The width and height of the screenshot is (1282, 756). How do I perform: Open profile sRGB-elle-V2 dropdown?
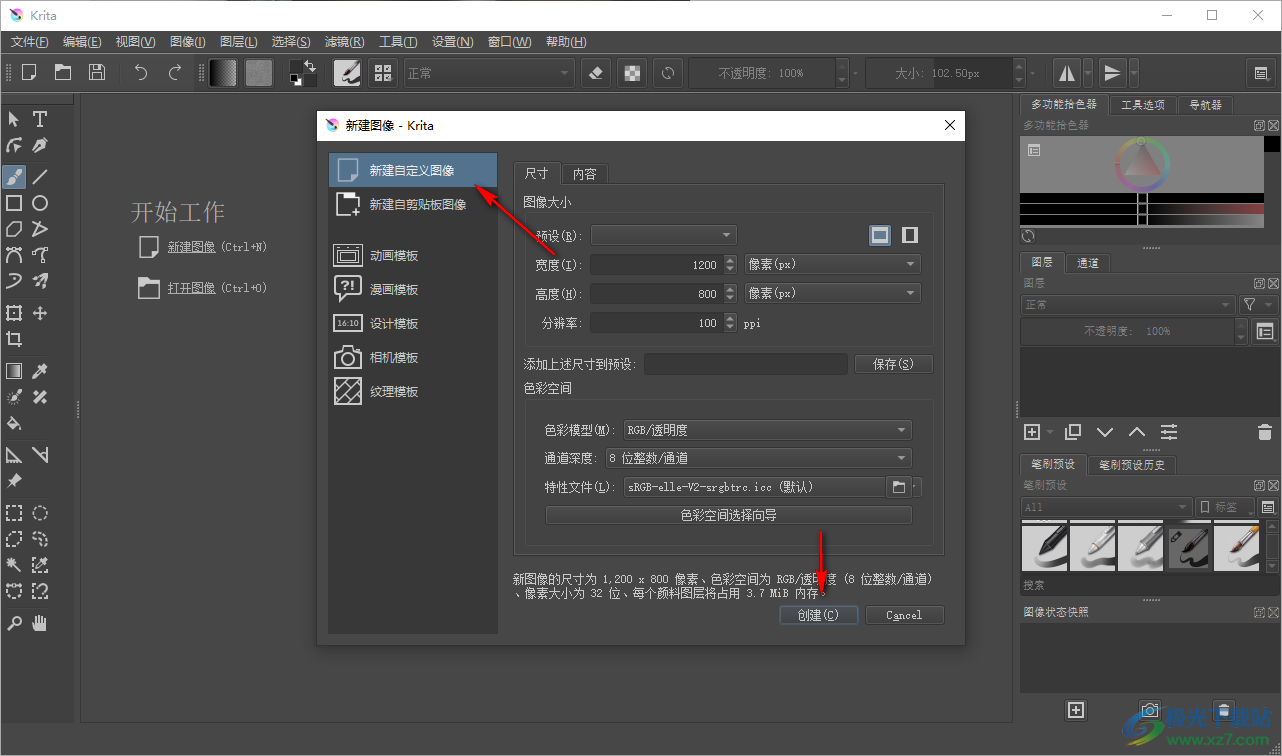point(753,487)
